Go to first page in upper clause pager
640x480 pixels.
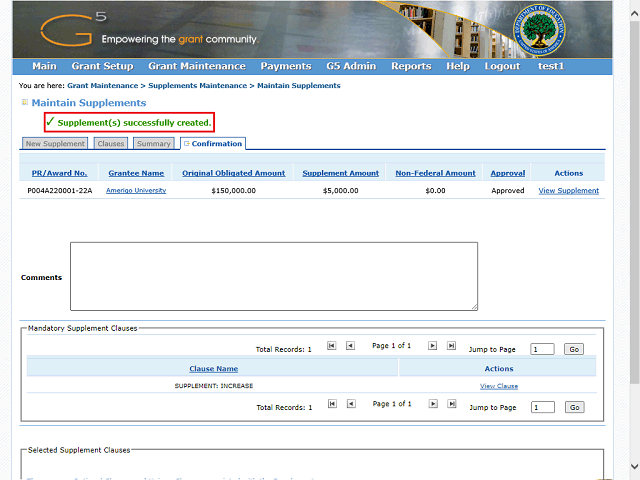click(331, 346)
